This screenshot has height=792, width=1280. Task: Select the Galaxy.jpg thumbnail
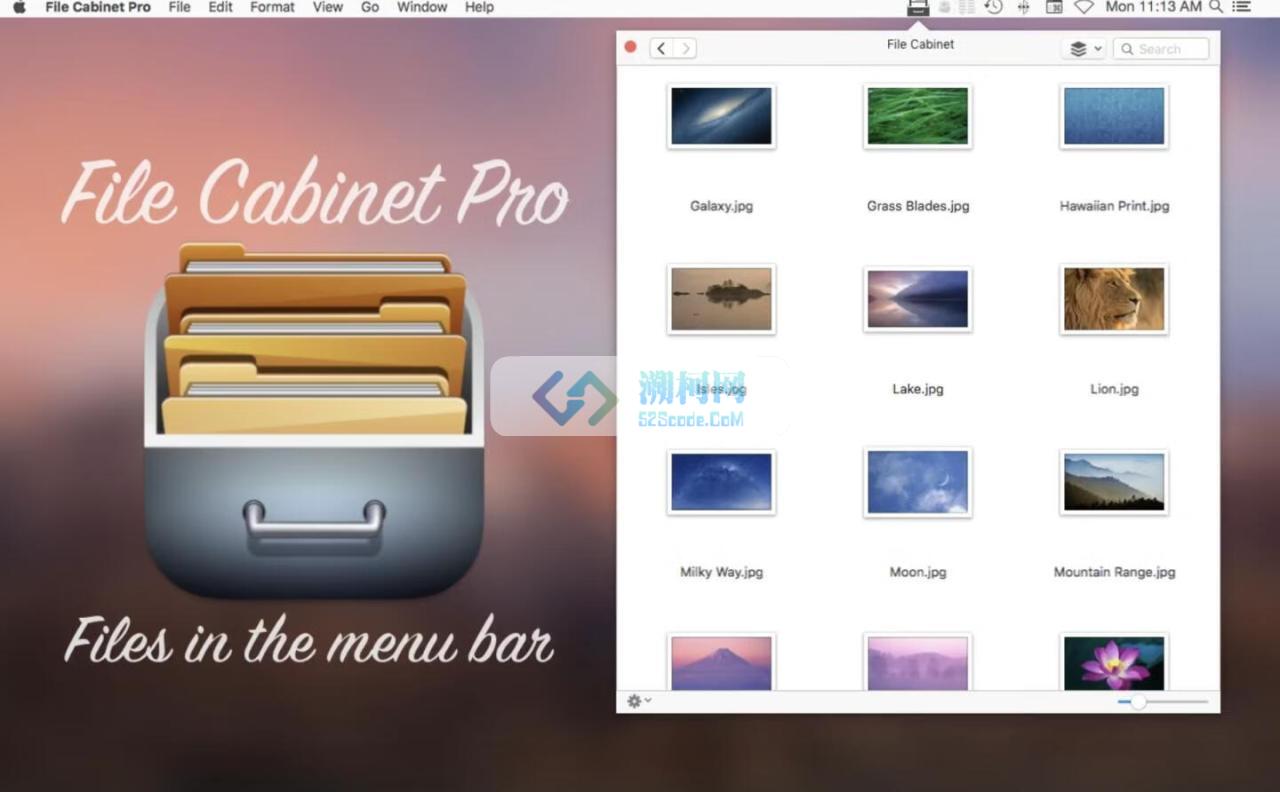721,116
